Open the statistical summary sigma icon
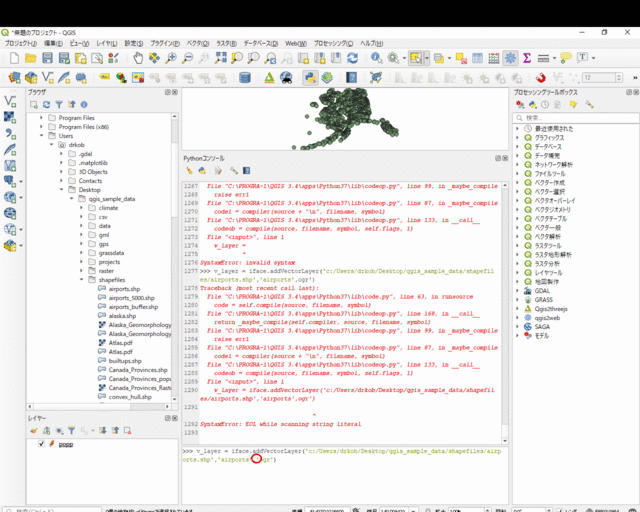The height and width of the screenshot is (512, 640). 527,58
